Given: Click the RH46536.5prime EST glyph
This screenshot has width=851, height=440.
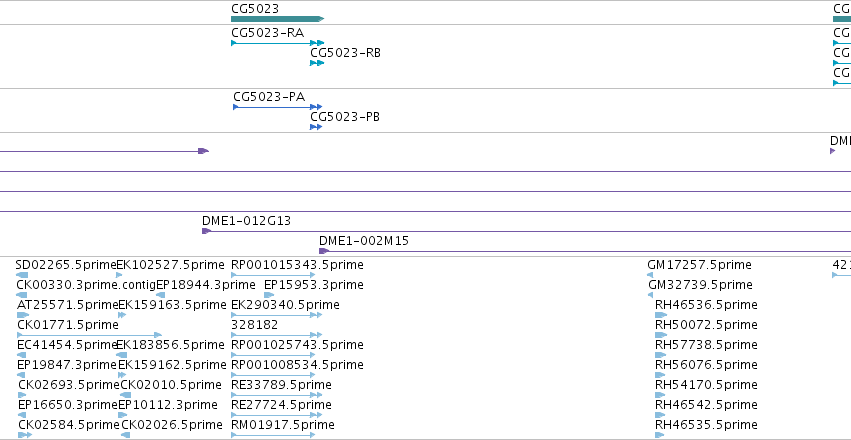Looking at the screenshot, I should tap(661, 315).
